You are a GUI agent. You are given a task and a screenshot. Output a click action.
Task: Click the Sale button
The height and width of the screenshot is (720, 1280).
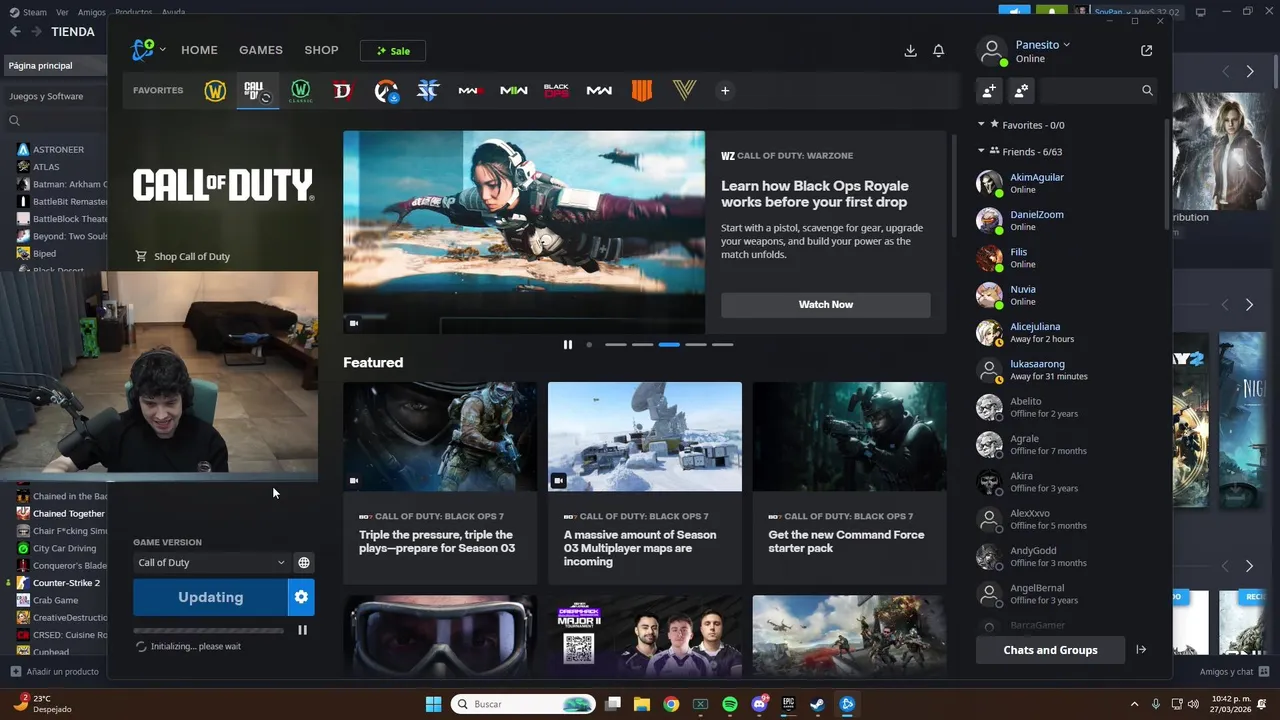point(393,51)
